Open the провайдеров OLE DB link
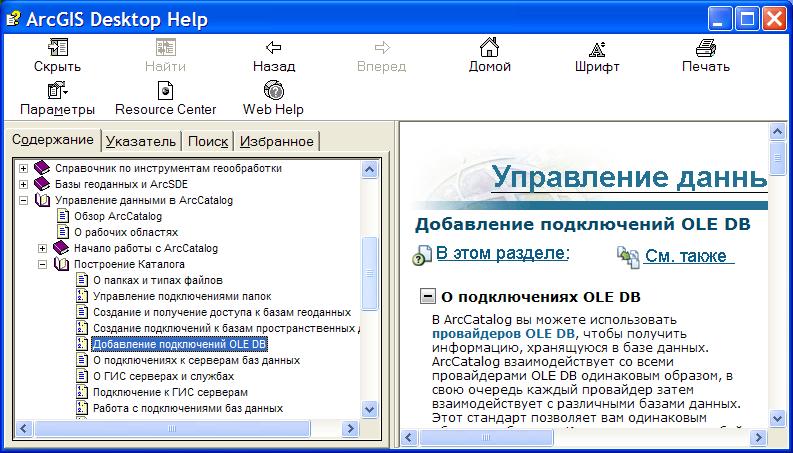Image resolution: width=793 pixels, height=453 pixels. (503, 334)
